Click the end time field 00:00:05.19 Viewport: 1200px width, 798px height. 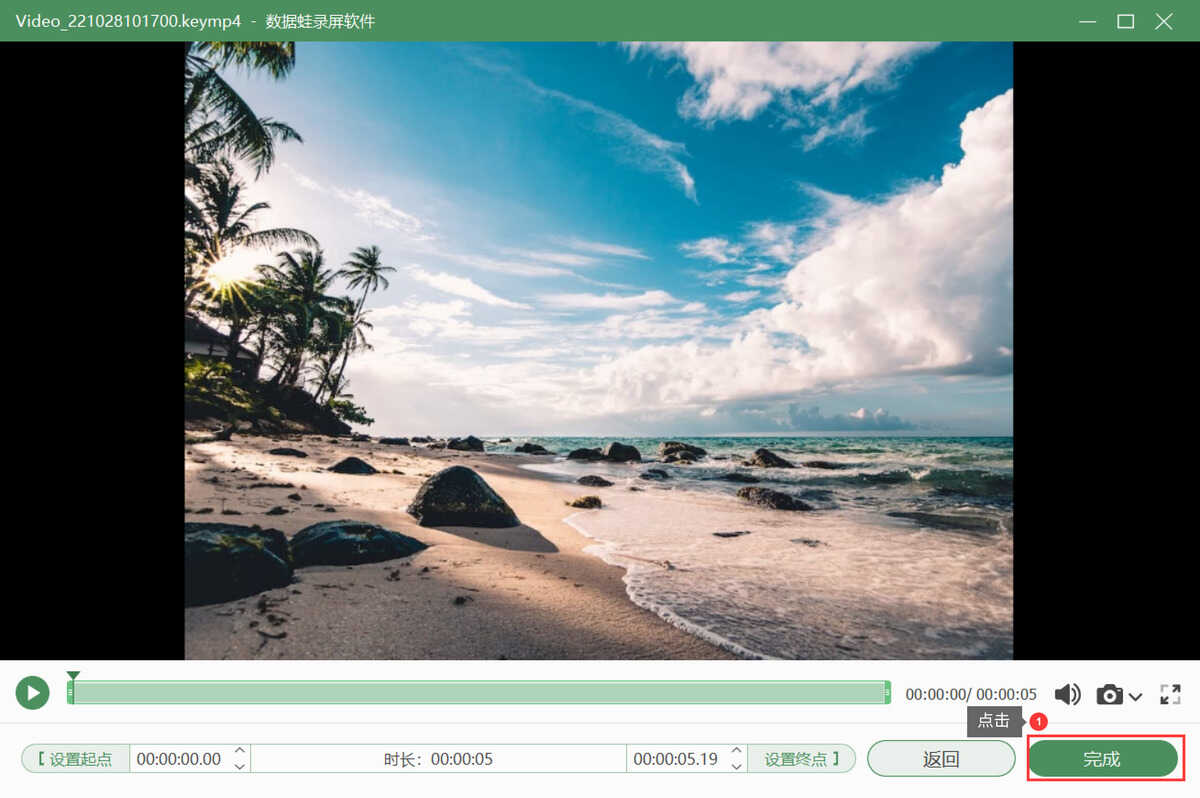(x=675, y=759)
